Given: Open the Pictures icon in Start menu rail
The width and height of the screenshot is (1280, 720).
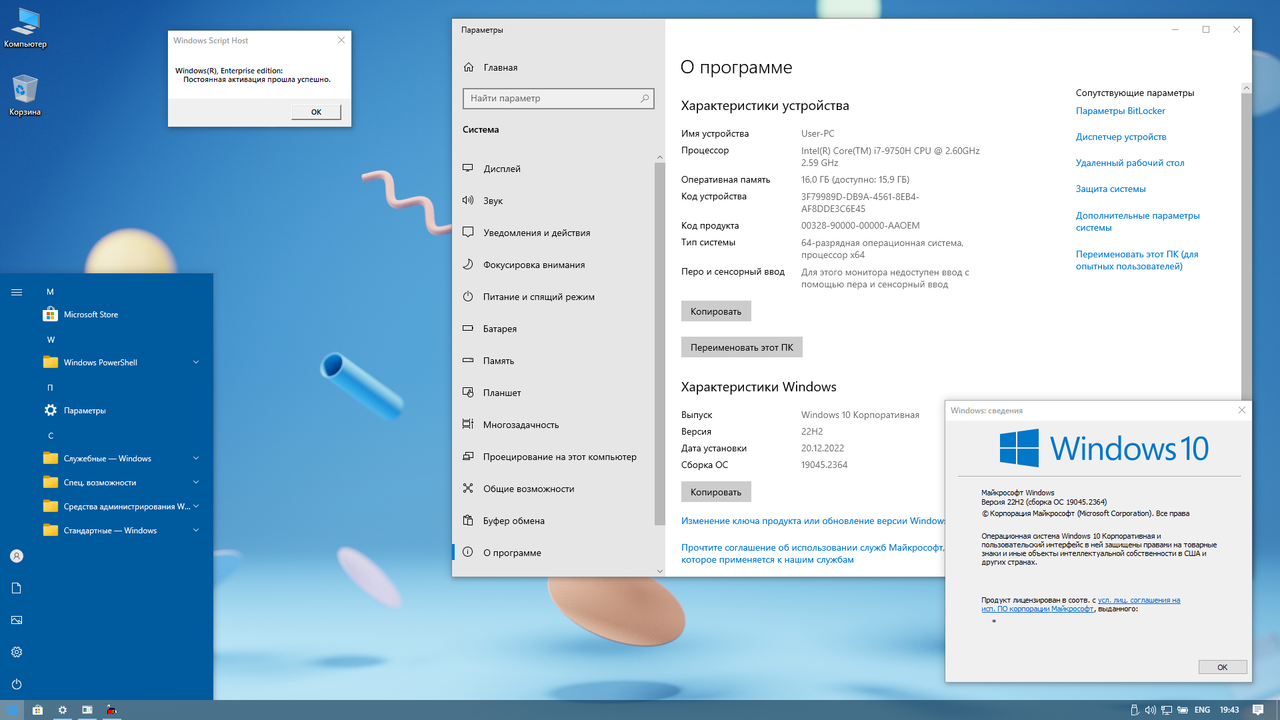Looking at the screenshot, I should (16, 620).
